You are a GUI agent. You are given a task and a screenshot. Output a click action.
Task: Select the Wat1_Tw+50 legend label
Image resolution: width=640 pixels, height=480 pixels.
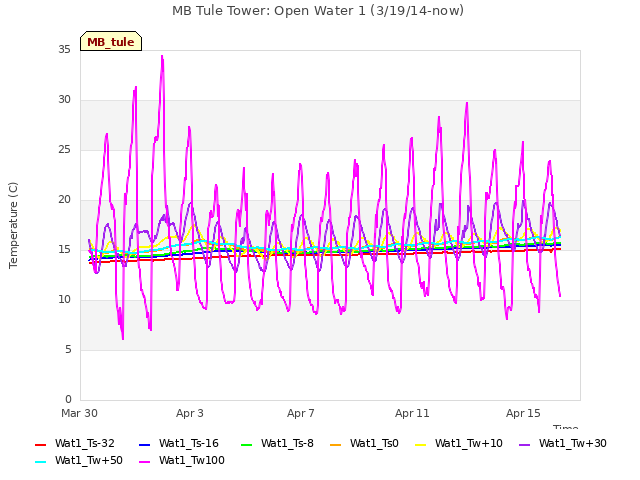[x=89, y=461]
